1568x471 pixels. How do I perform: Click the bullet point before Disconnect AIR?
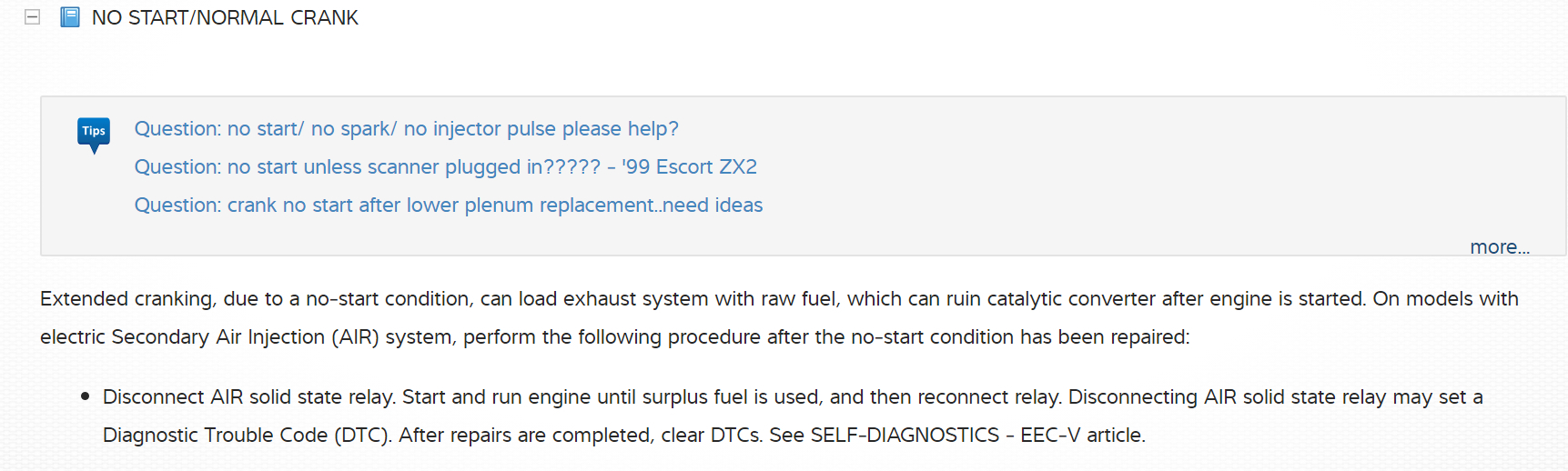coord(86,396)
